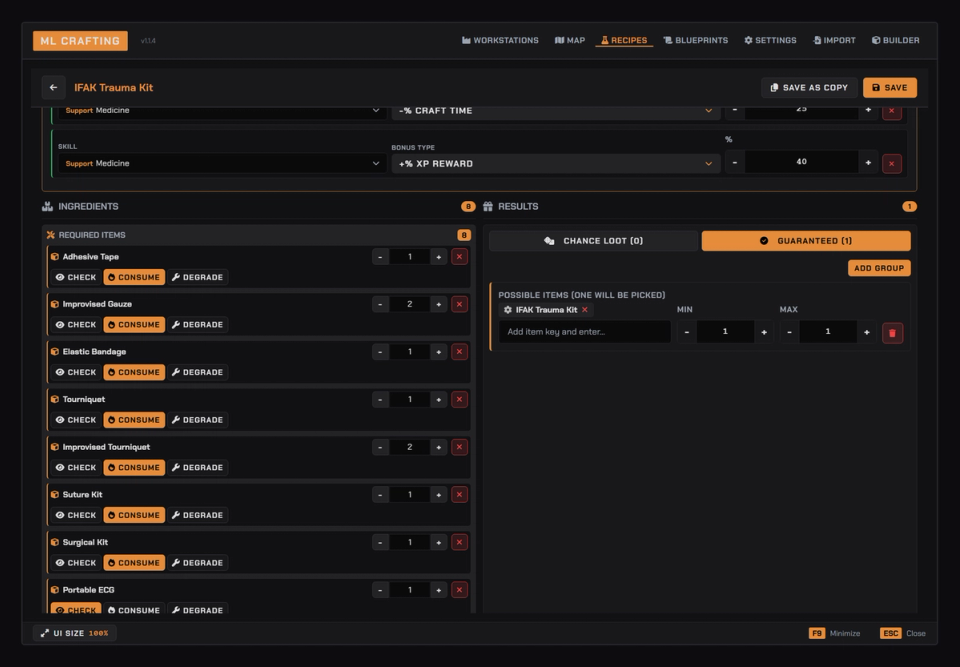This screenshot has height=667, width=960.
Task: Open the Import tab
Action: point(834,40)
